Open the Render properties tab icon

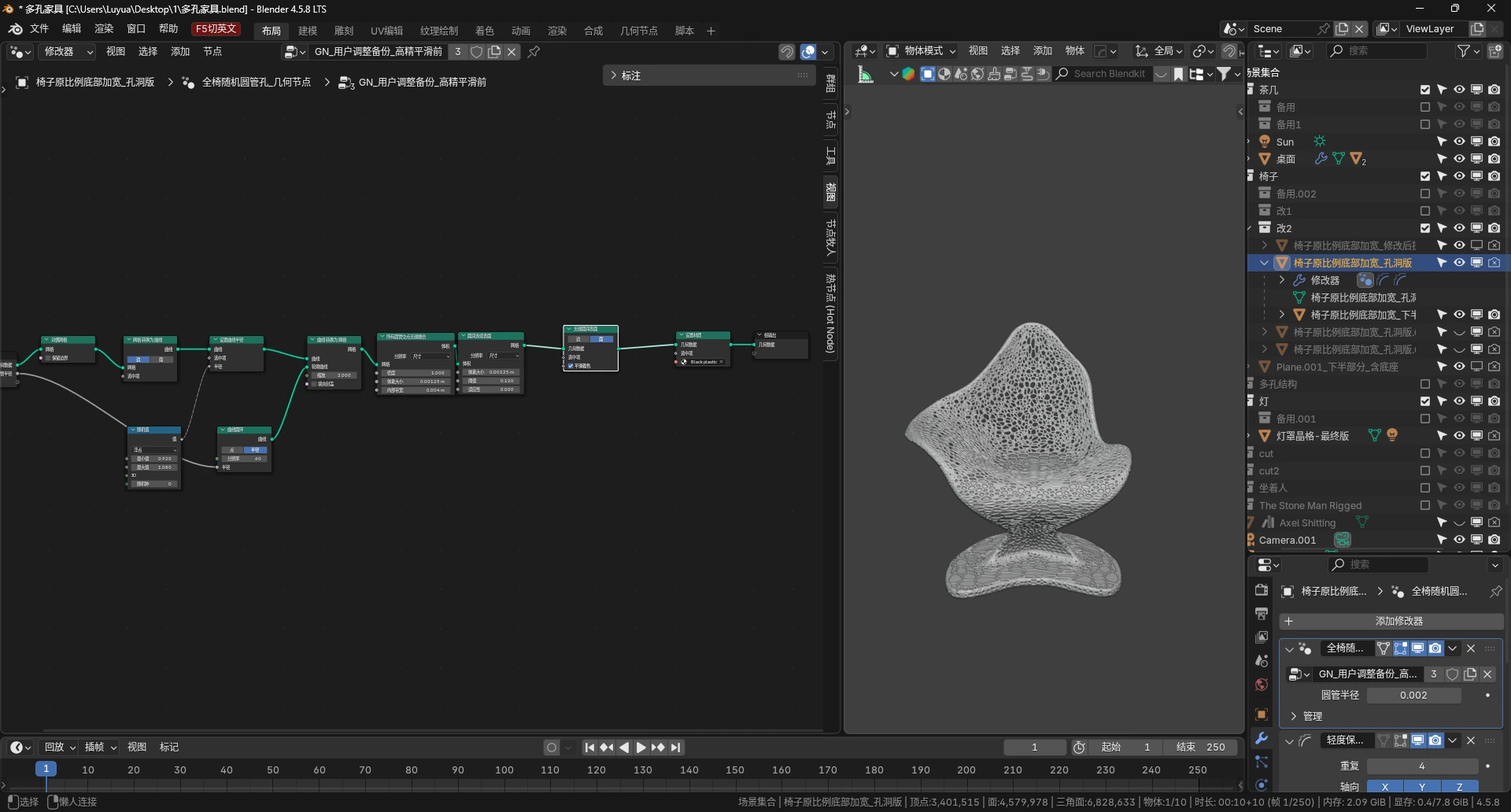coord(1262,590)
